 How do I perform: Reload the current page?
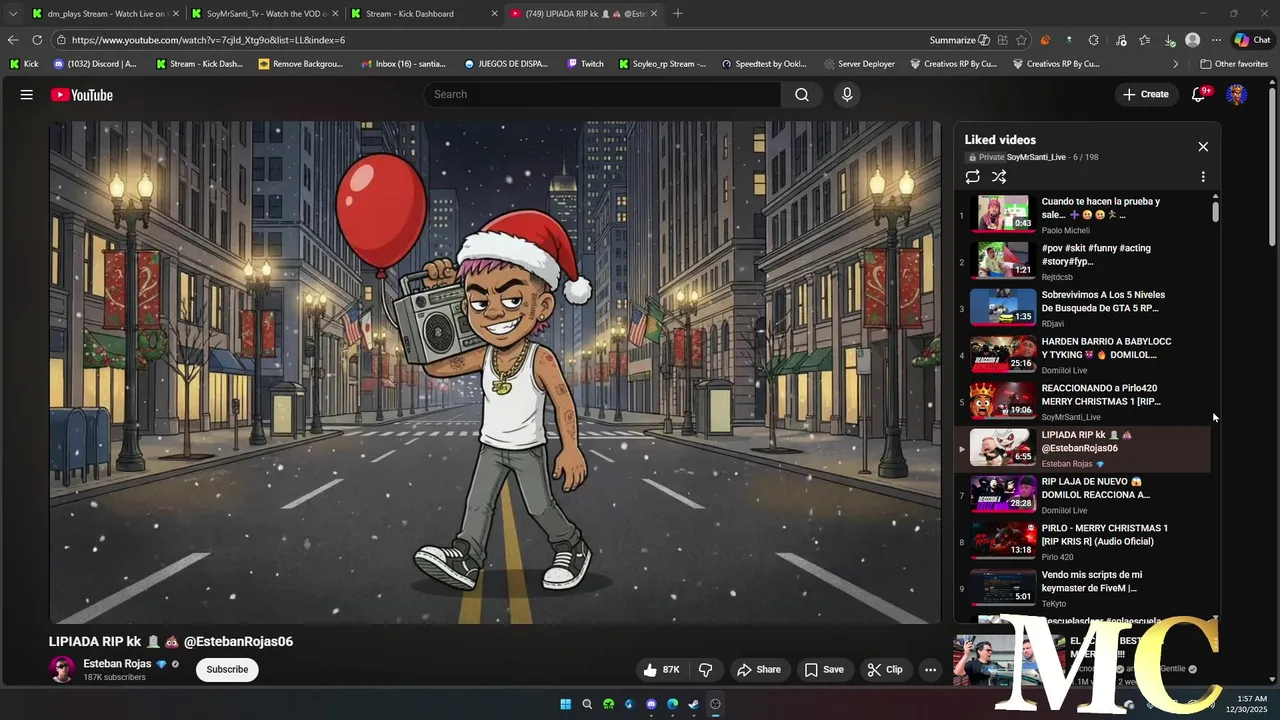[x=37, y=40]
